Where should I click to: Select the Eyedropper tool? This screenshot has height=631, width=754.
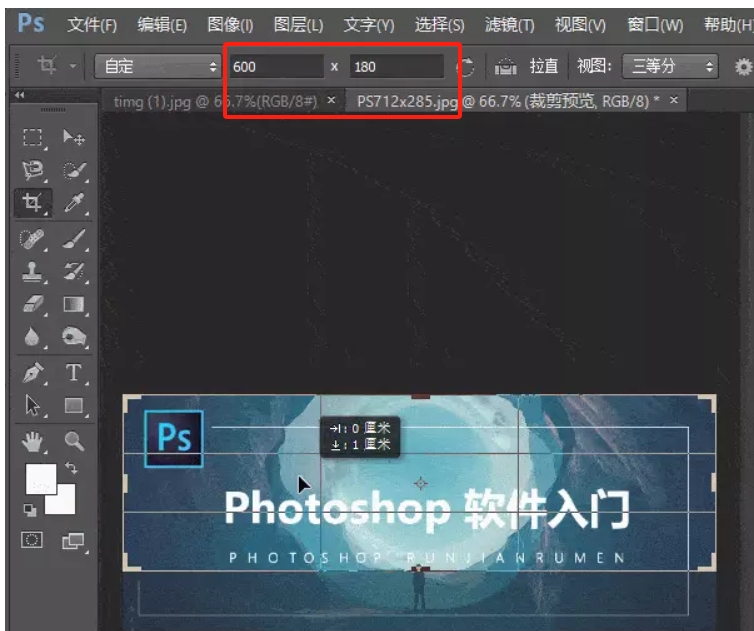pyautogui.click(x=74, y=202)
